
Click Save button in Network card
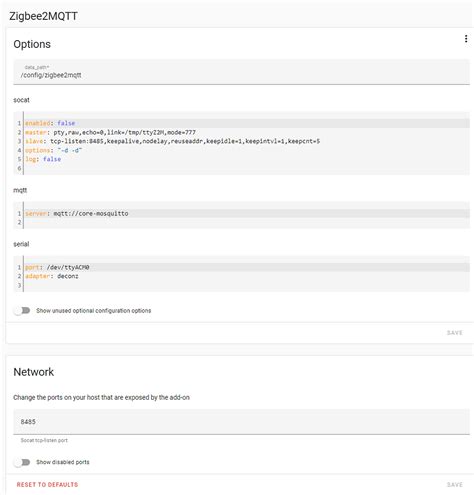[454, 484]
